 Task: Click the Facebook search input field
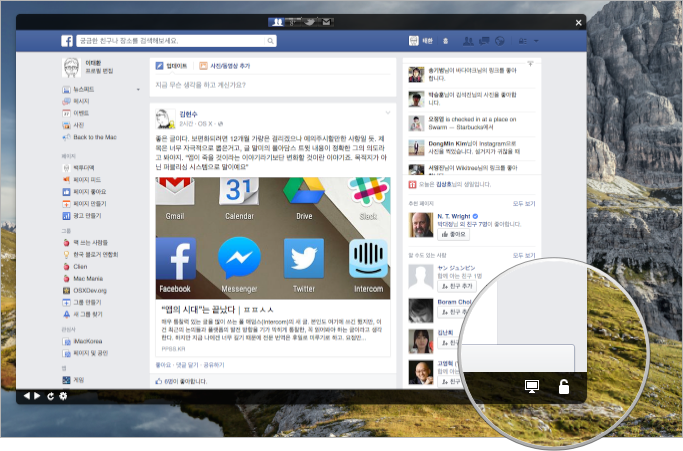coord(171,41)
